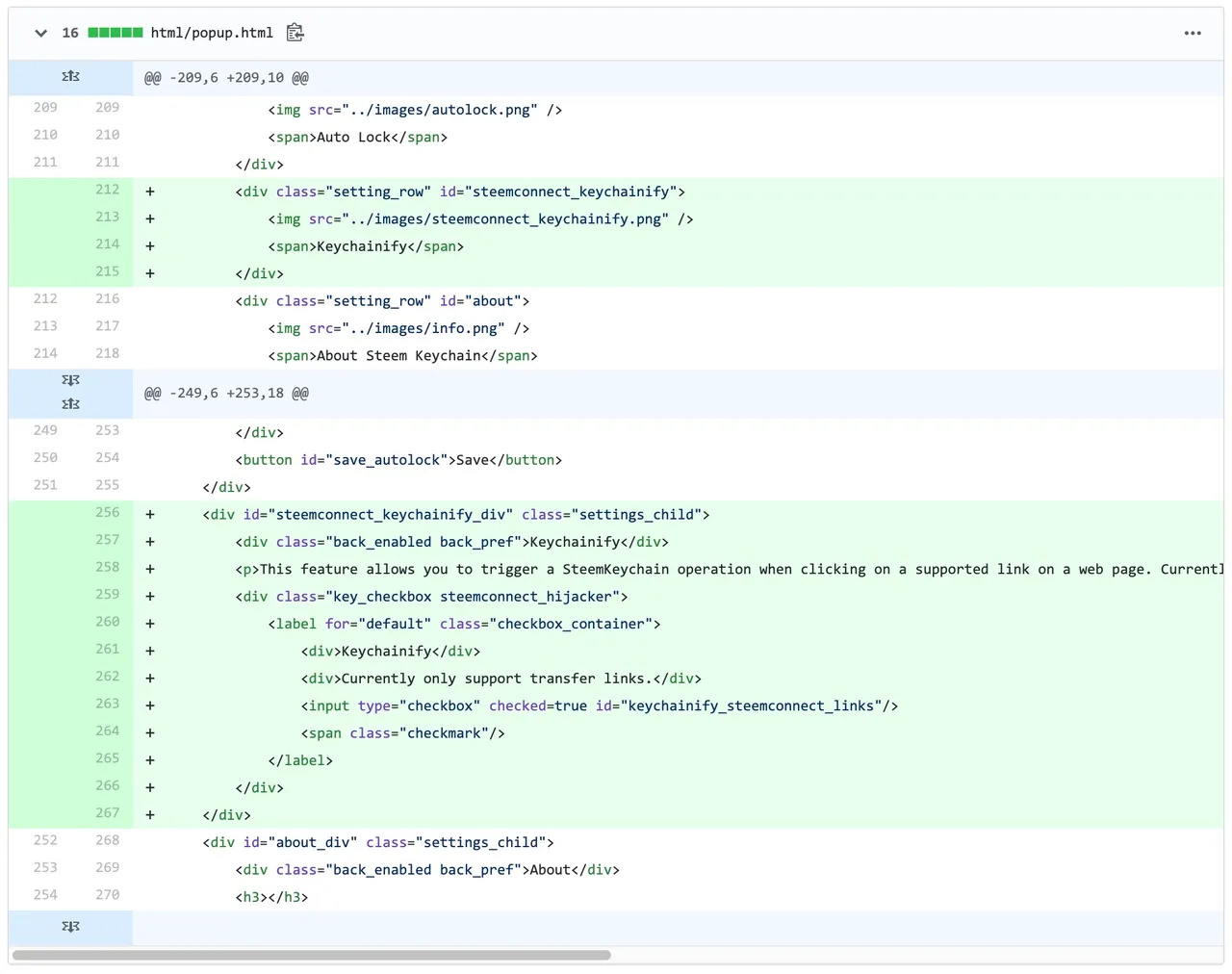Click new line number 213
Screen dimensions: 1232x974
[x=108, y=217]
